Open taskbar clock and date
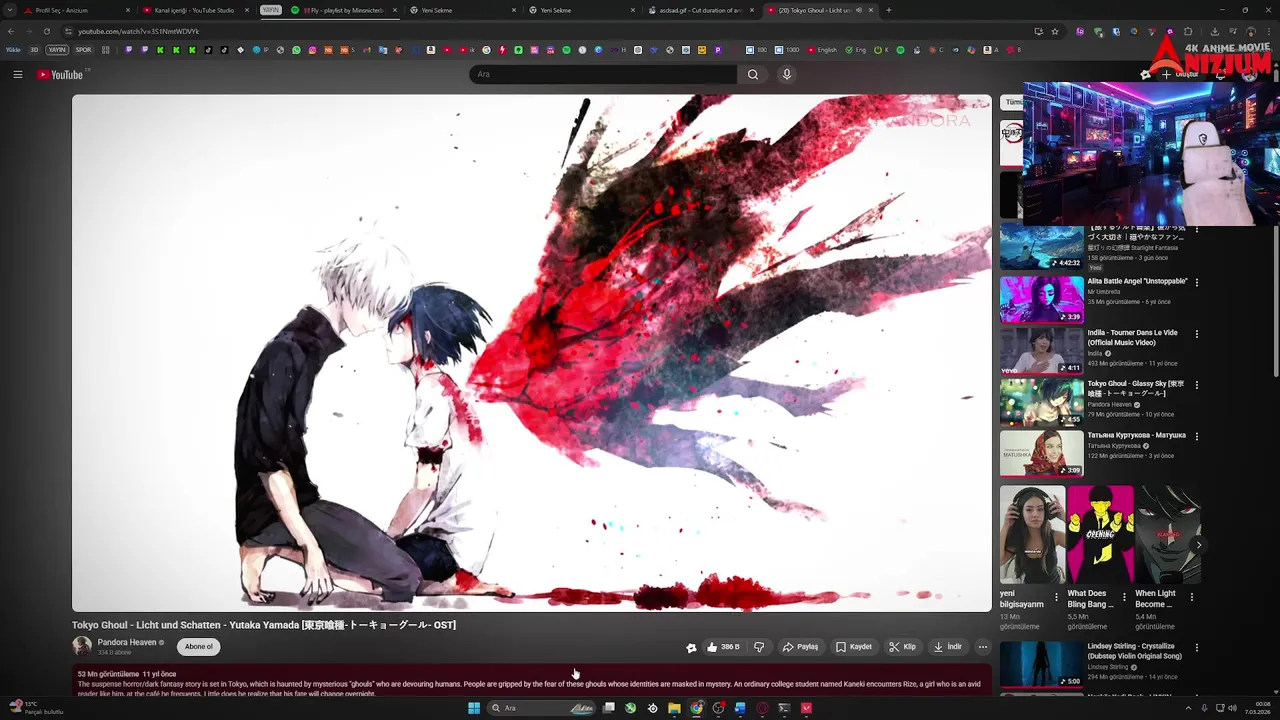This screenshot has height=720, width=1280. tap(1257, 708)
